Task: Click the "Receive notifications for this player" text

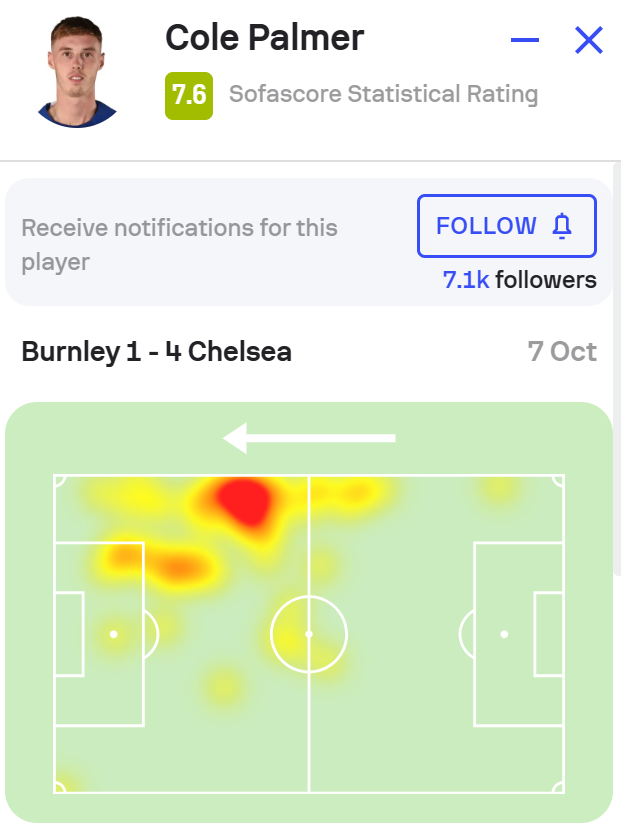Action: click(180, 244)
